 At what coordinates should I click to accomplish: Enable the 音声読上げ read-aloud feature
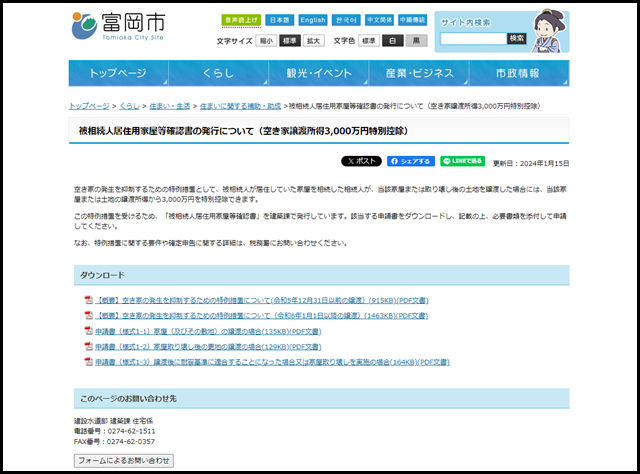[241, 20]
